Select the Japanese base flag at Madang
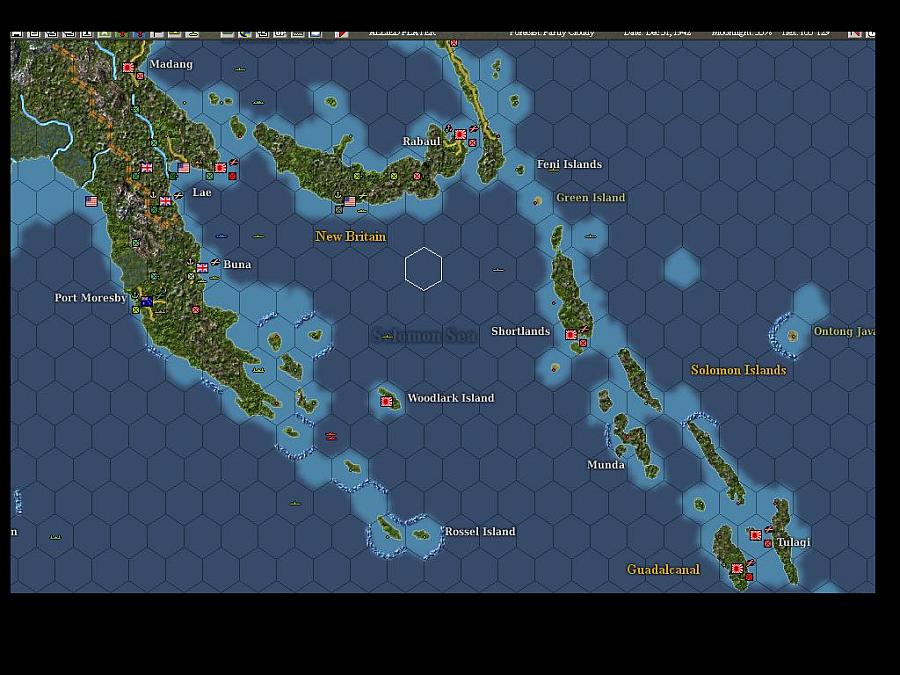The height and width of the screenshot is (675, 900). (x=128, y=68)
